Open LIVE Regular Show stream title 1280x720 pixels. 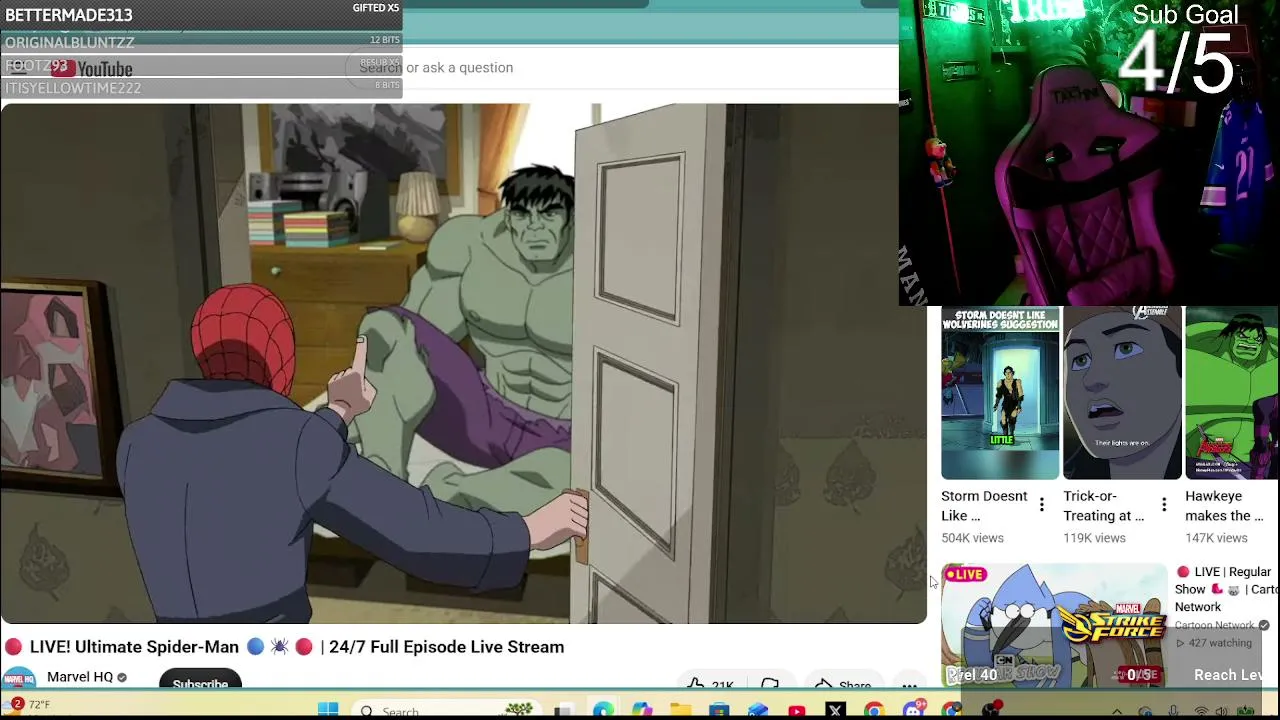tap(1226, 589)
